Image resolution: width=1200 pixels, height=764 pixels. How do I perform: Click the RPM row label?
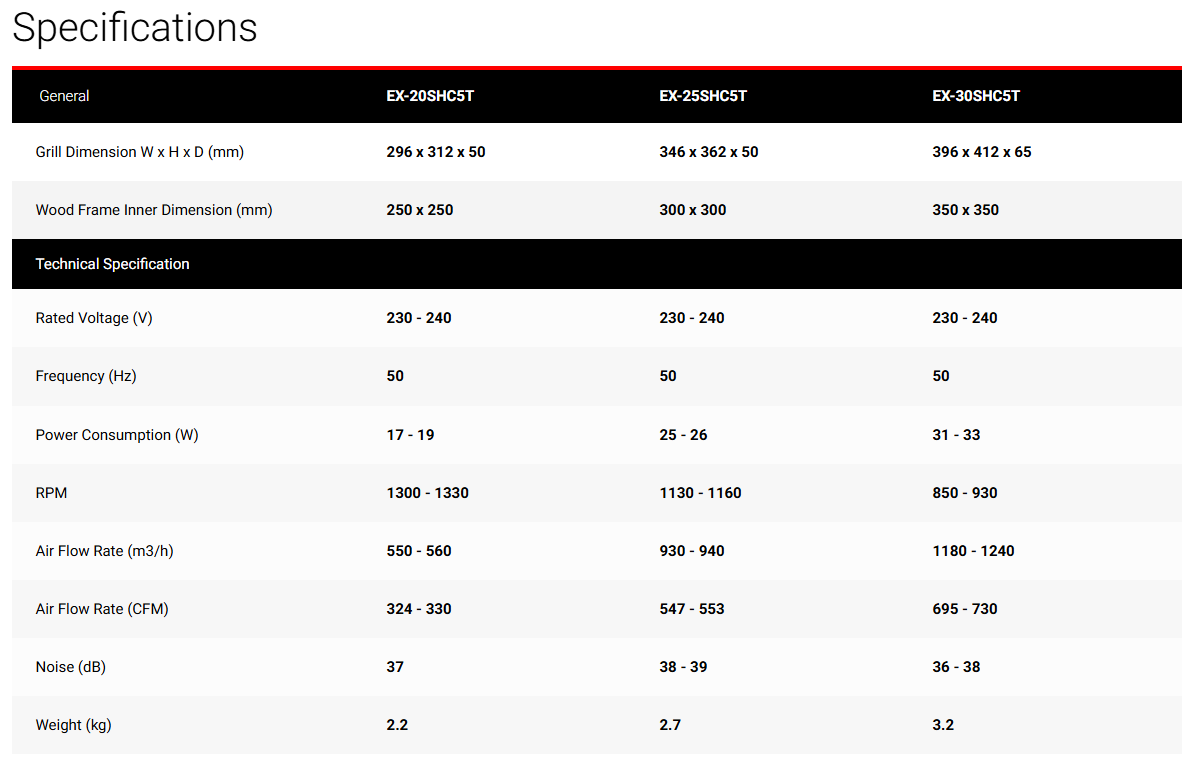[x=52, y=493]
